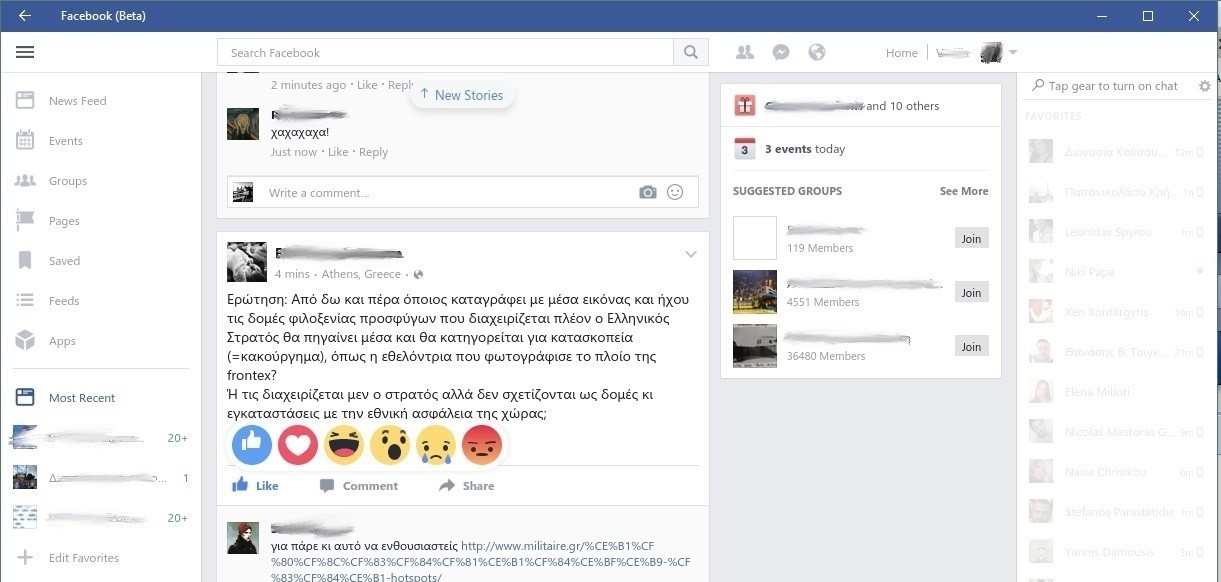Image resolution: width=1221 pixels, height=582 pixels.
Task: Like the χαχαχαχα comment
Action: coord(338,152)
